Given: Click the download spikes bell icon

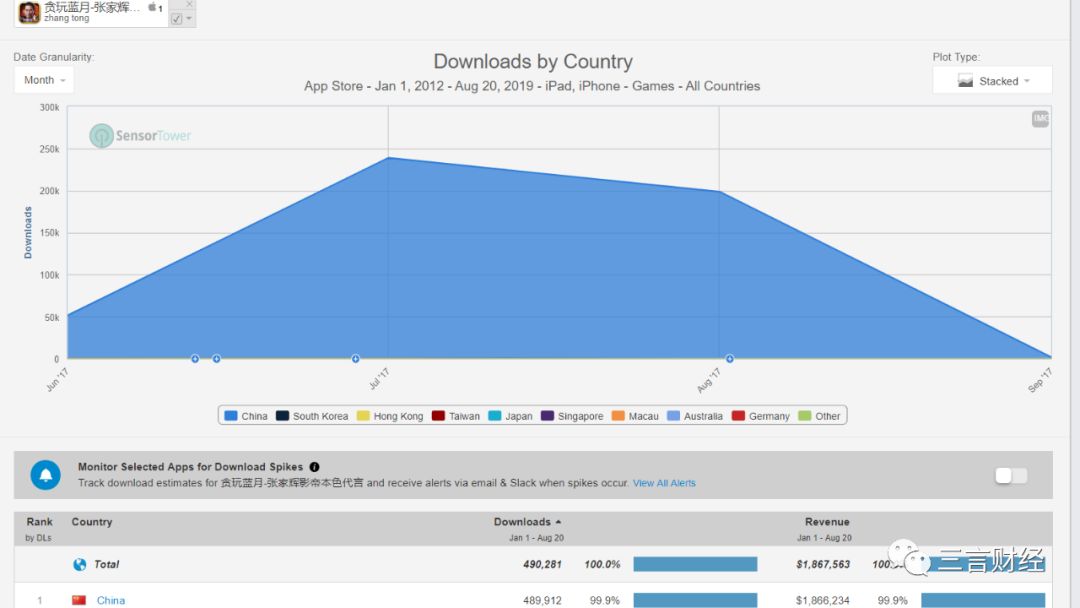Looking at the screenshot, I should pyautogui.click(x=45, y=475).
